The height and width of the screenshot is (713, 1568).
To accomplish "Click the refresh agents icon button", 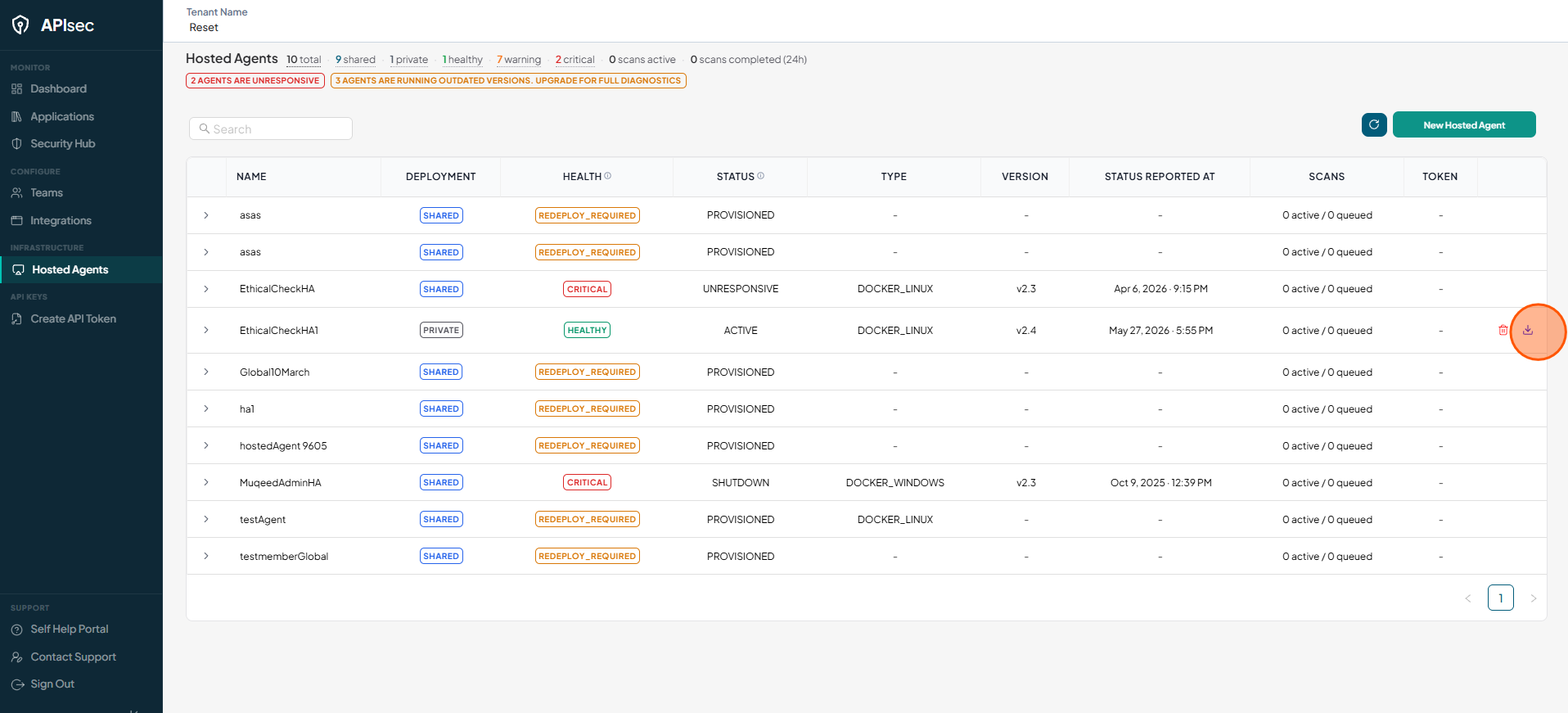I will tap(1374, 124).
